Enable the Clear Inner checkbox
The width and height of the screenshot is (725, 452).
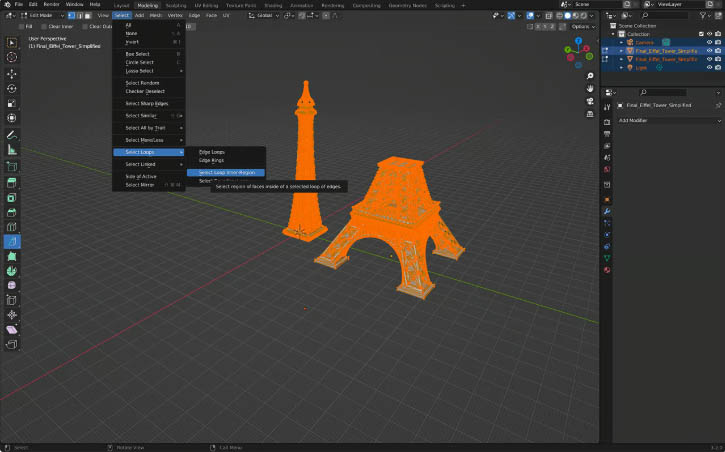pyautogui.click(x=43, y=27)
